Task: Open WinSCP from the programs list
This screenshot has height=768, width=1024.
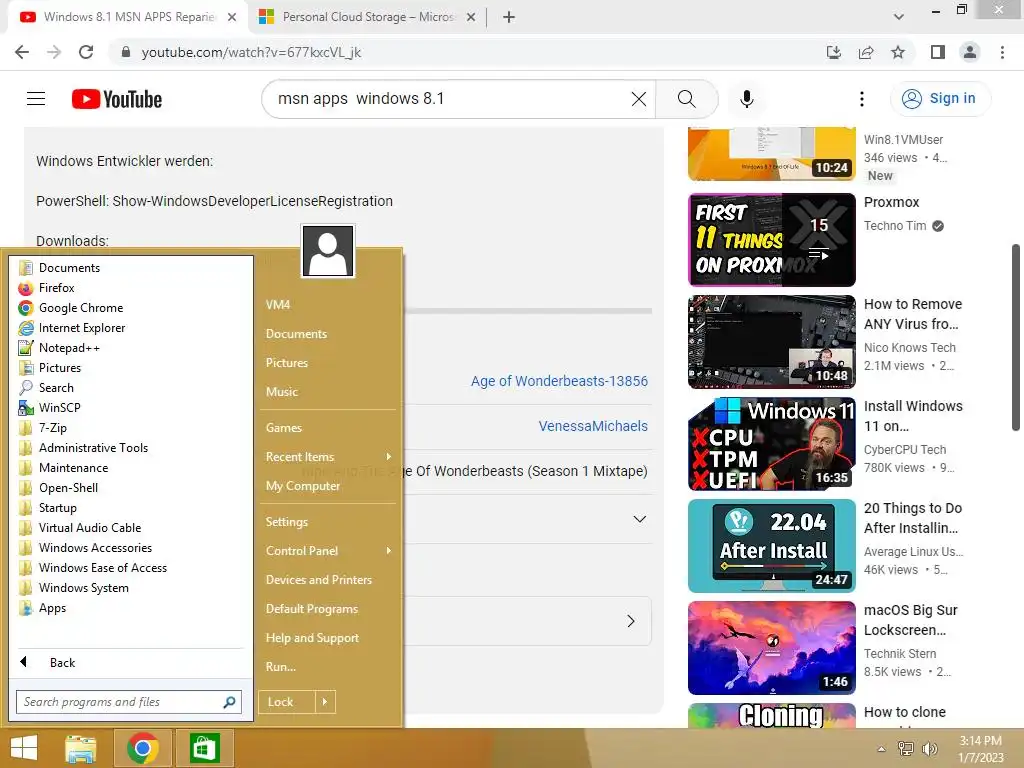Action: (59, 408)
